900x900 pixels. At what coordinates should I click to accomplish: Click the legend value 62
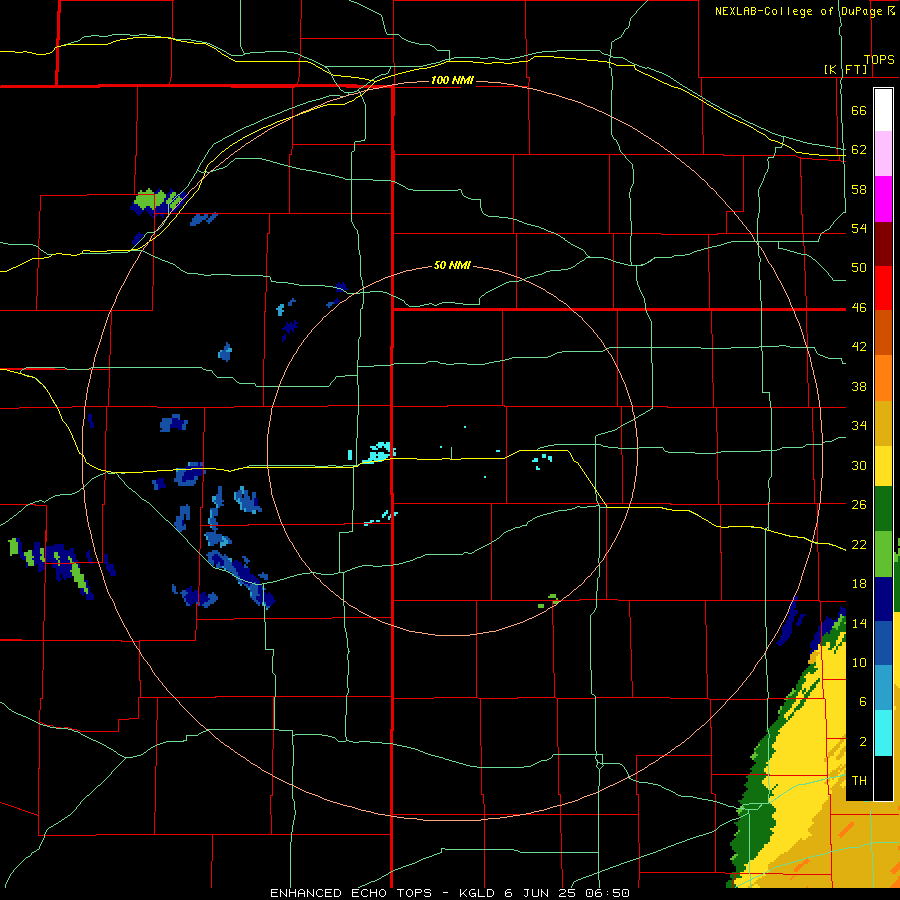[x=859, y=150]
